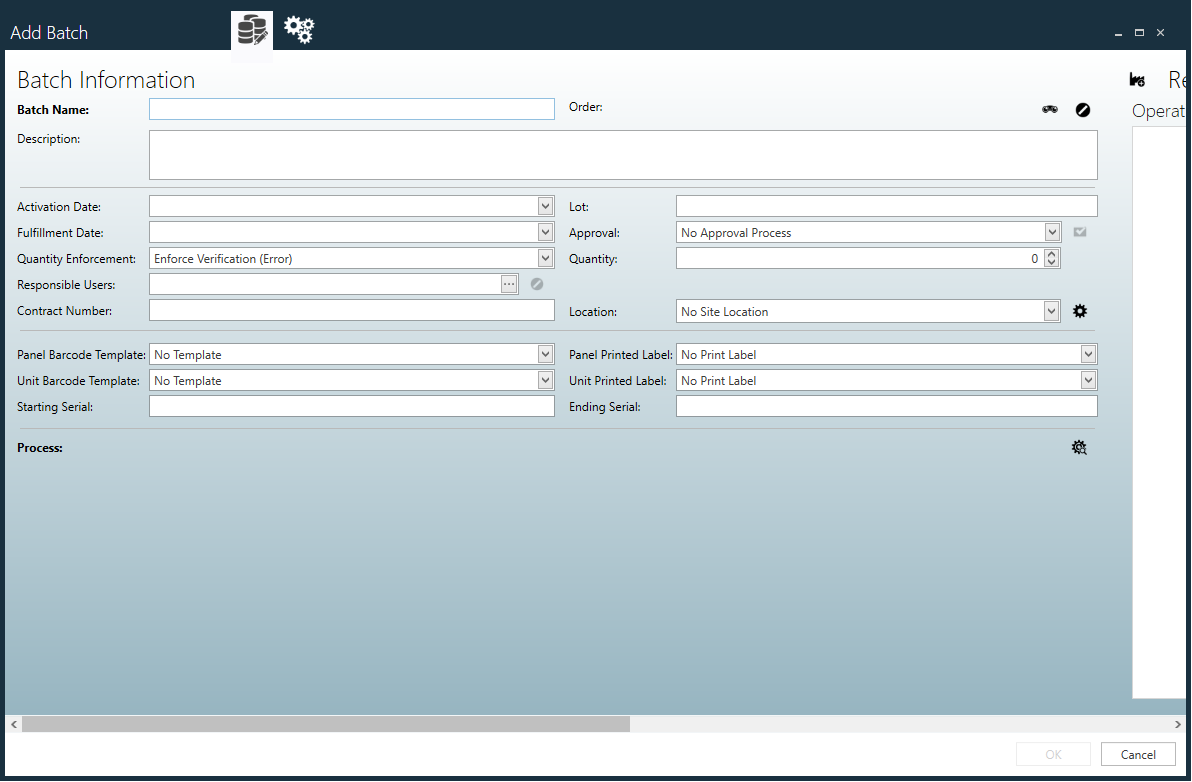Click the factory add icon in right panel
This screenshot has width=1192, height=782.
[1137, 78]
